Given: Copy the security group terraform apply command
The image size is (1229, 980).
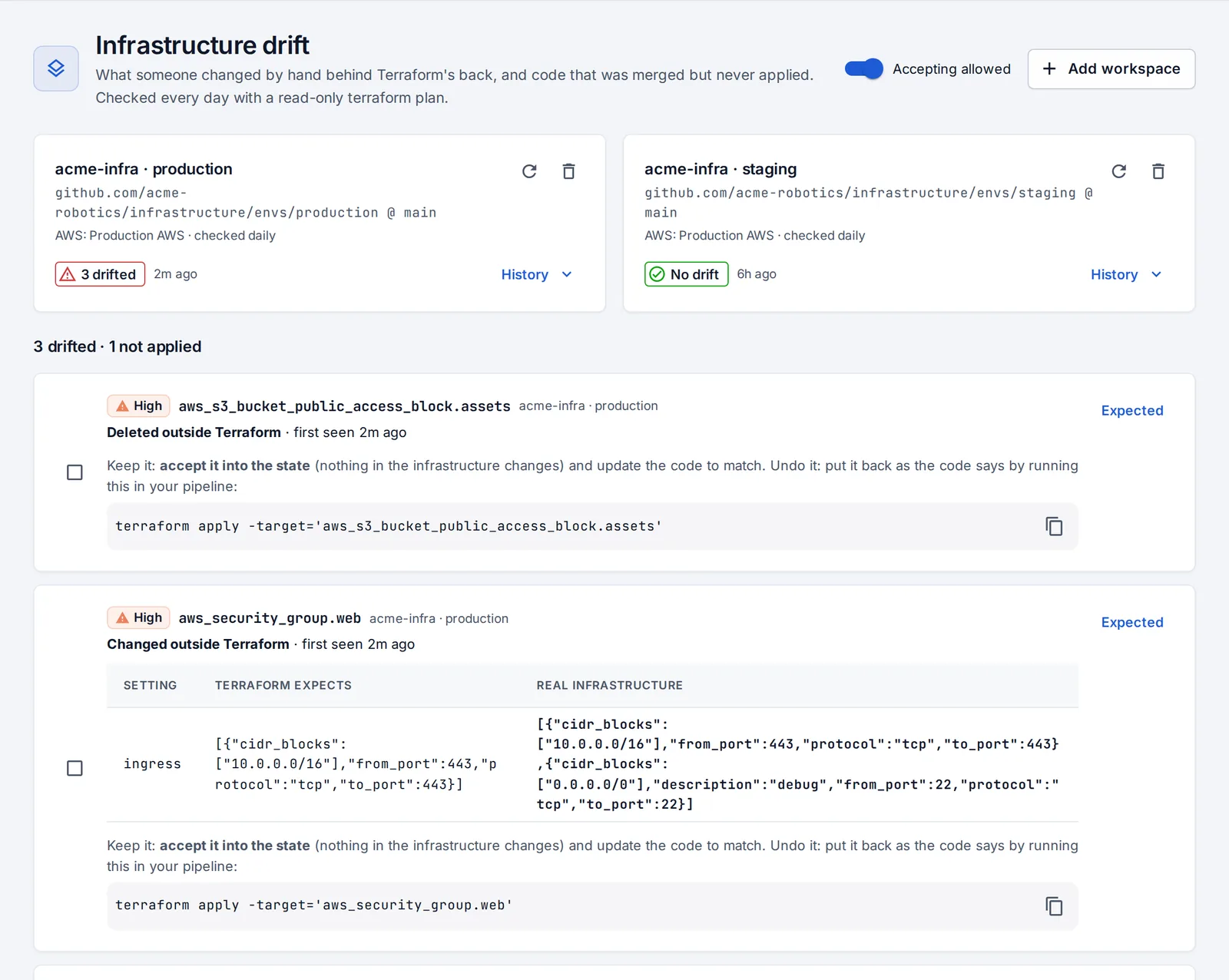Looking at the screenshot, I should 1054,906.
